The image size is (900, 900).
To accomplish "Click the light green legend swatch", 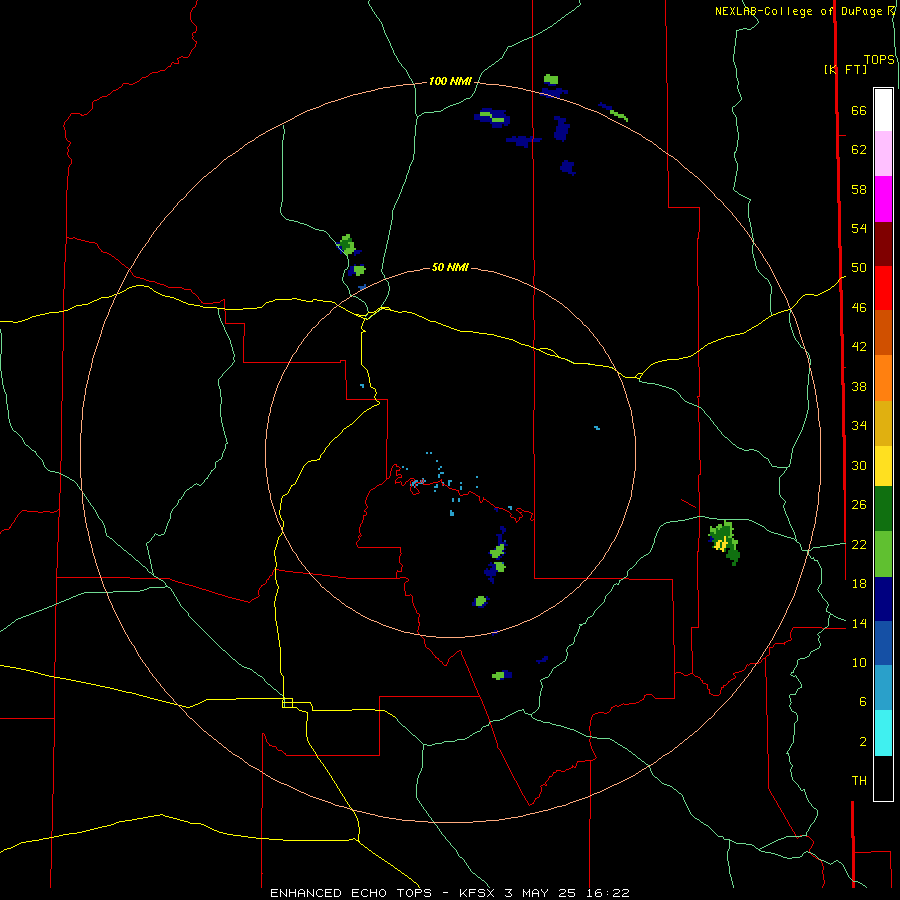I will tap(883, 554).
